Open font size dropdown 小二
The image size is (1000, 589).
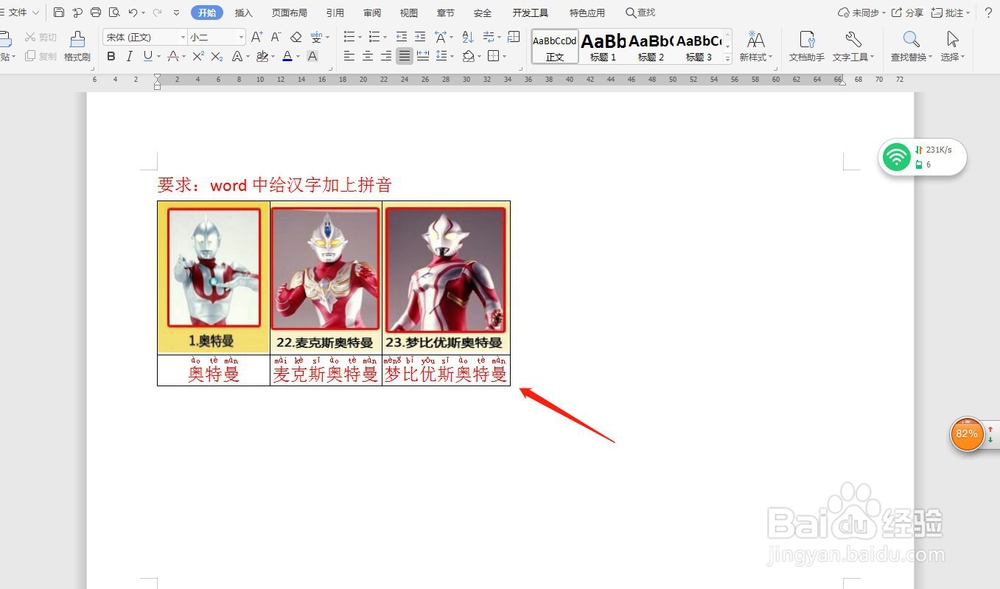pos(216,37)
